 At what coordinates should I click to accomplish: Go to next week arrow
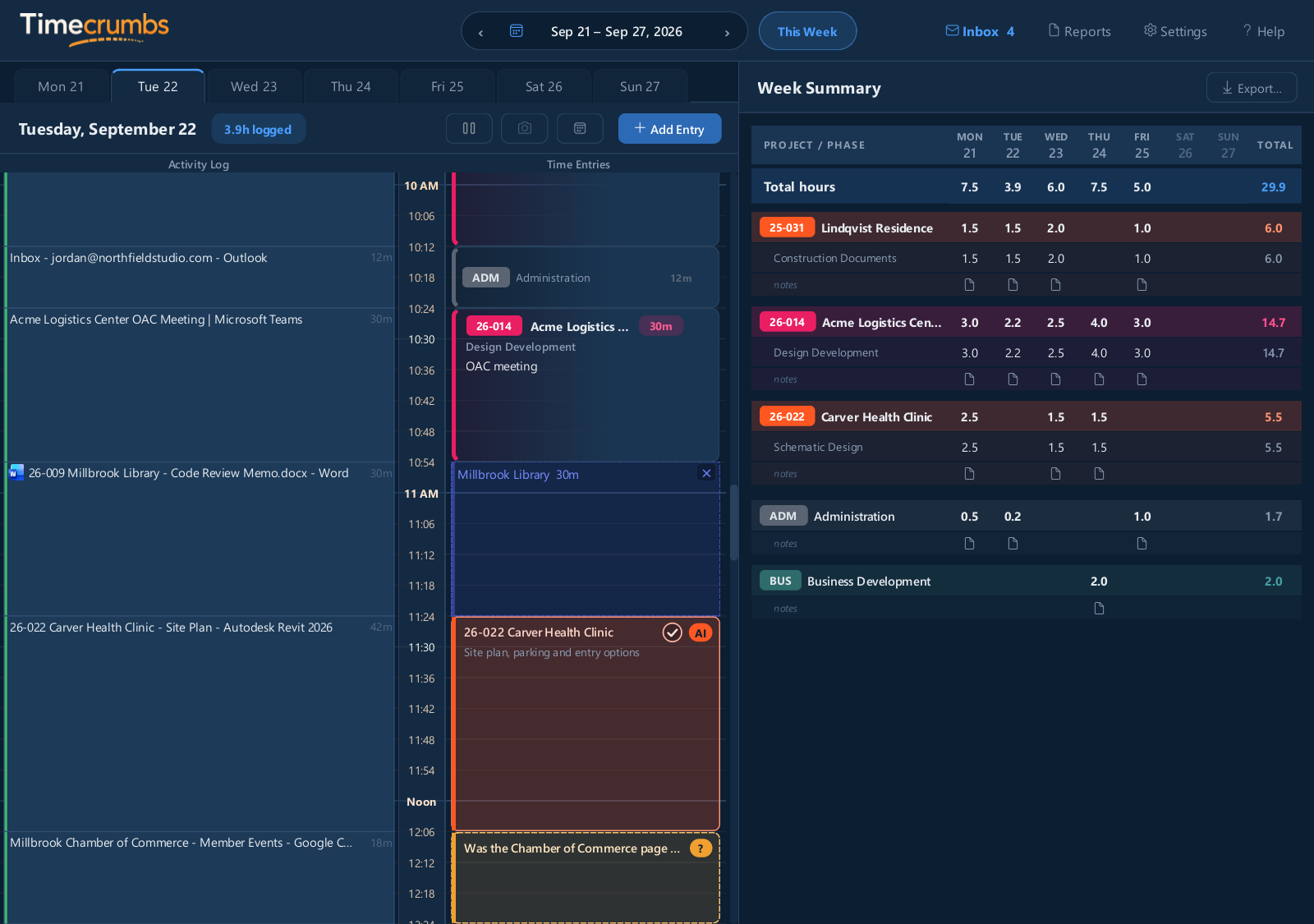(727, 32)
